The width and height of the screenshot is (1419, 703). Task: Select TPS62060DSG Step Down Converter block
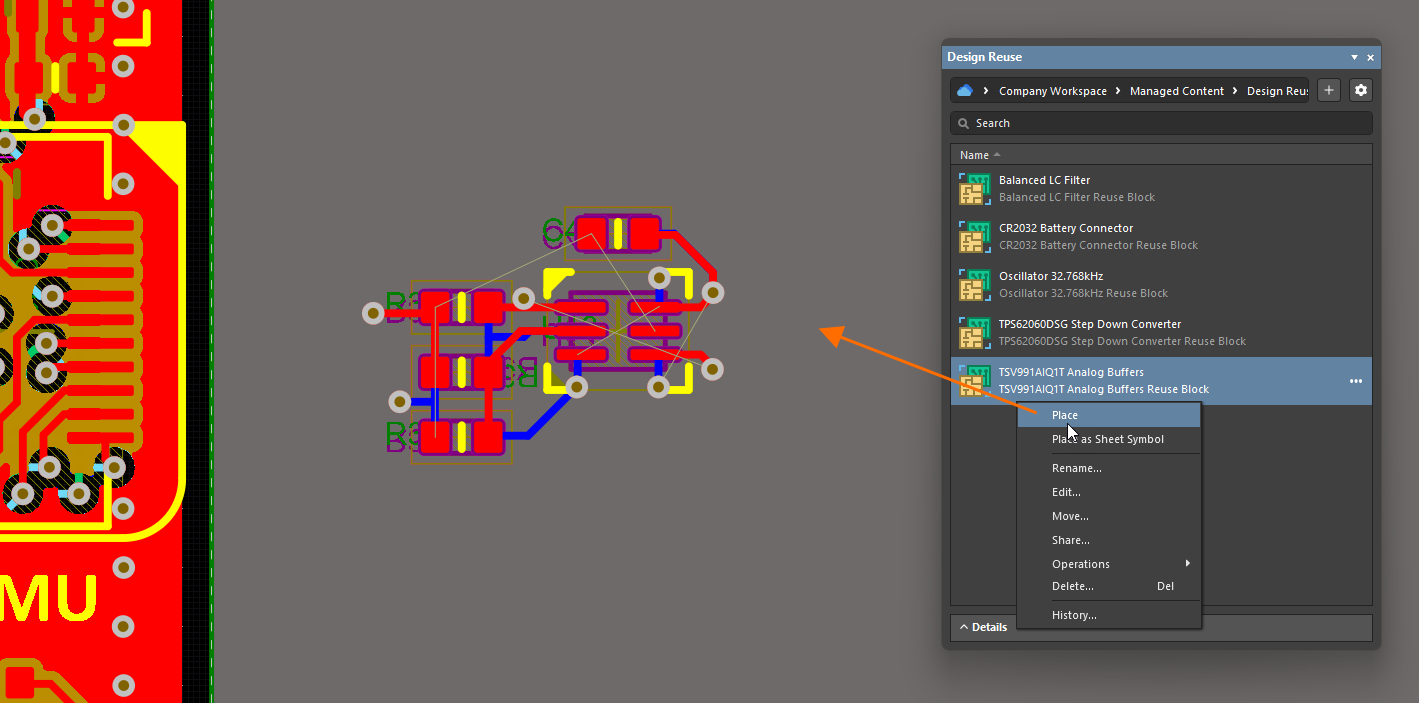point(1161,333)
